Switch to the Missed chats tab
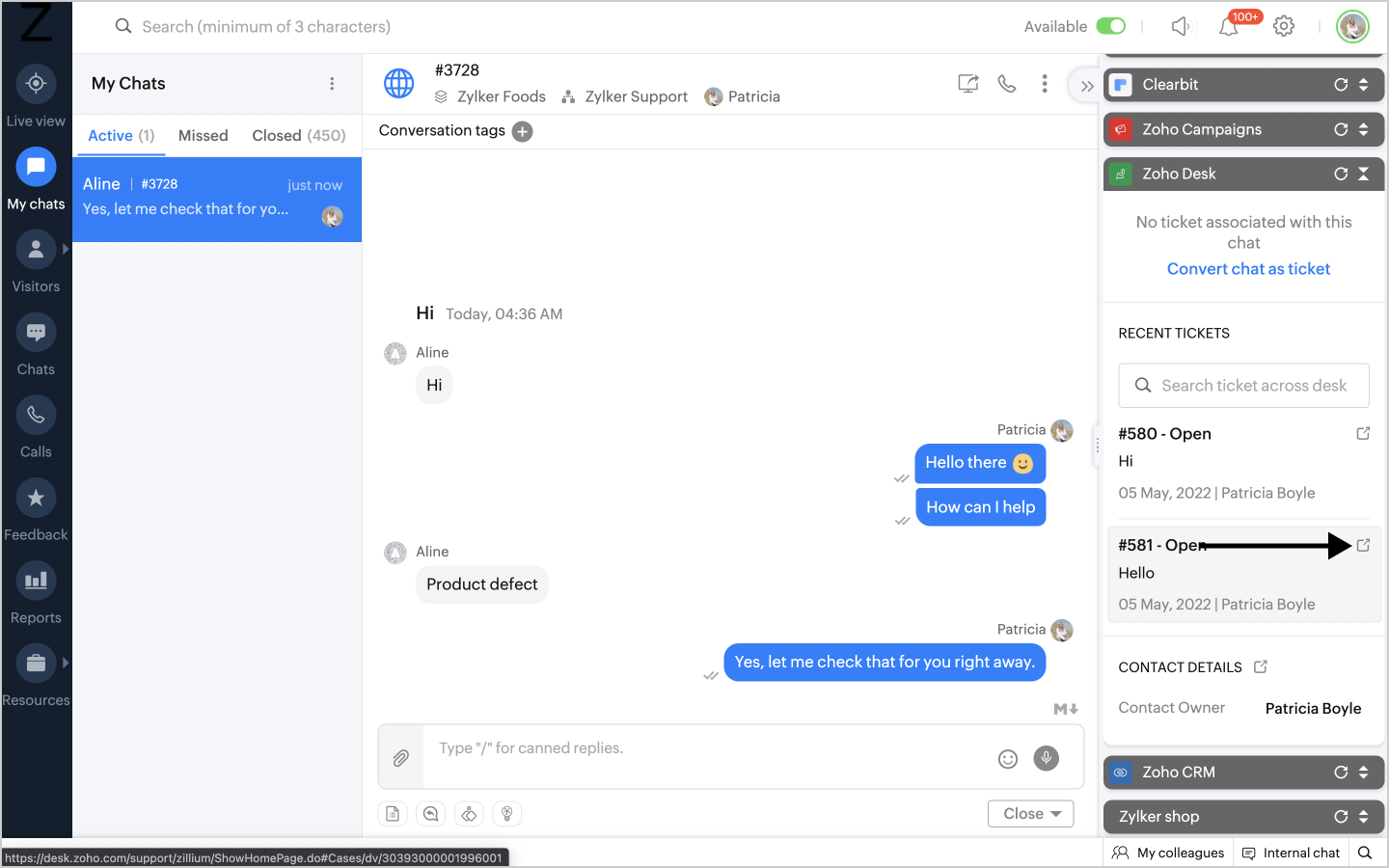This screenshot has width=1389, height=868. pyautogui.click(x=204, y=136)
